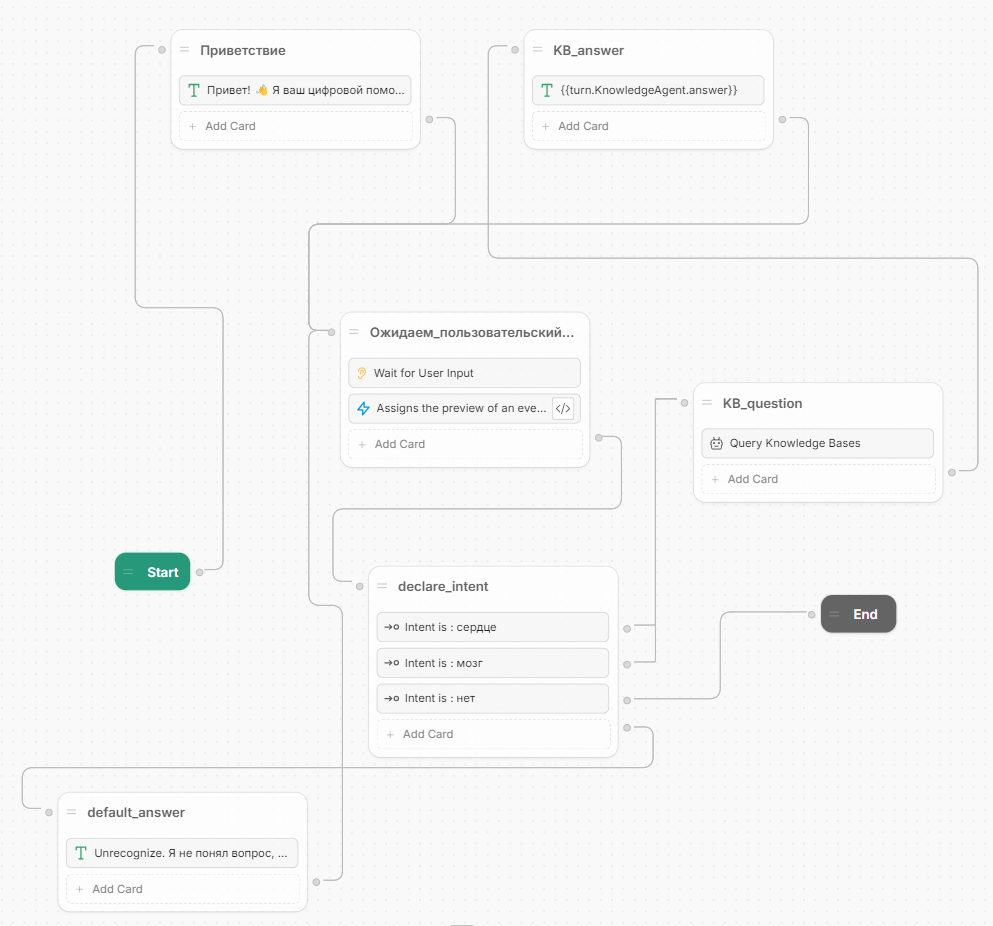The width and height of the screenshot is (993, 926).
Task: Click intent arrow icon beside сердце
Action: click(392, 627)
